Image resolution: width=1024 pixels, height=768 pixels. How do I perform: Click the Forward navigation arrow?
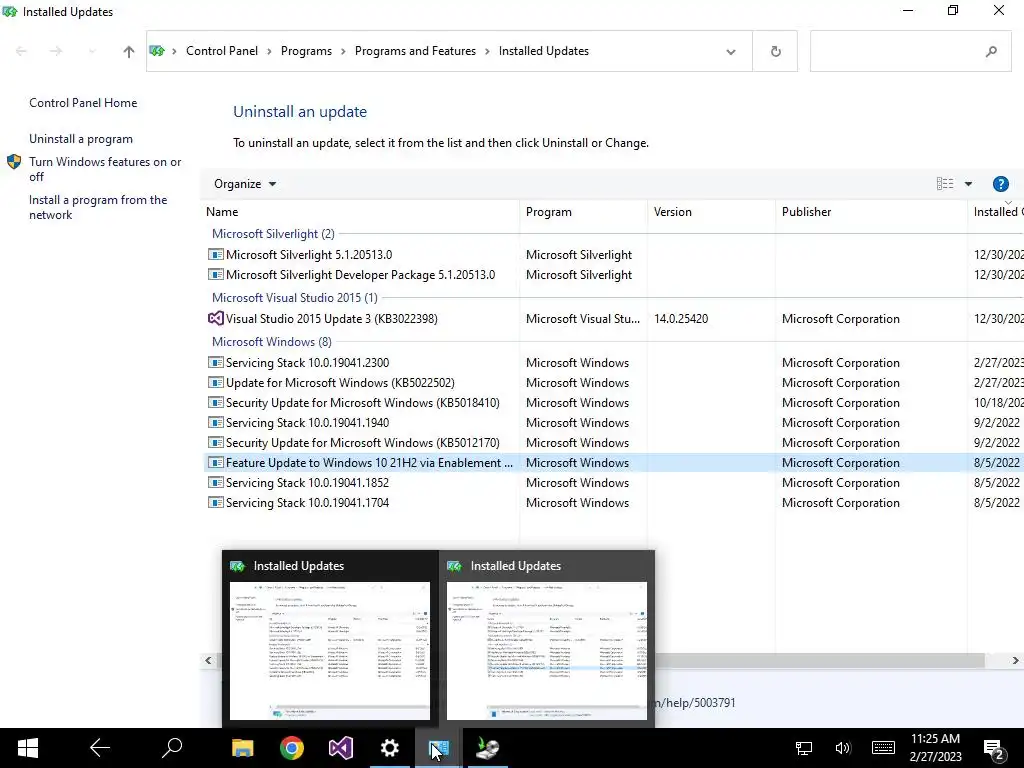click(56, 51)
